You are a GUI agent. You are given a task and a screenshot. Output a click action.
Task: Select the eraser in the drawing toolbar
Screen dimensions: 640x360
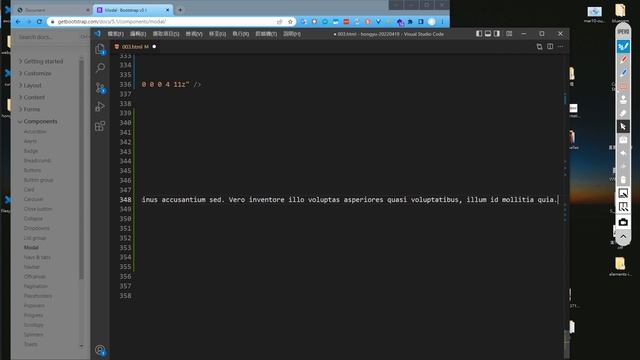(x=623, y=113)
